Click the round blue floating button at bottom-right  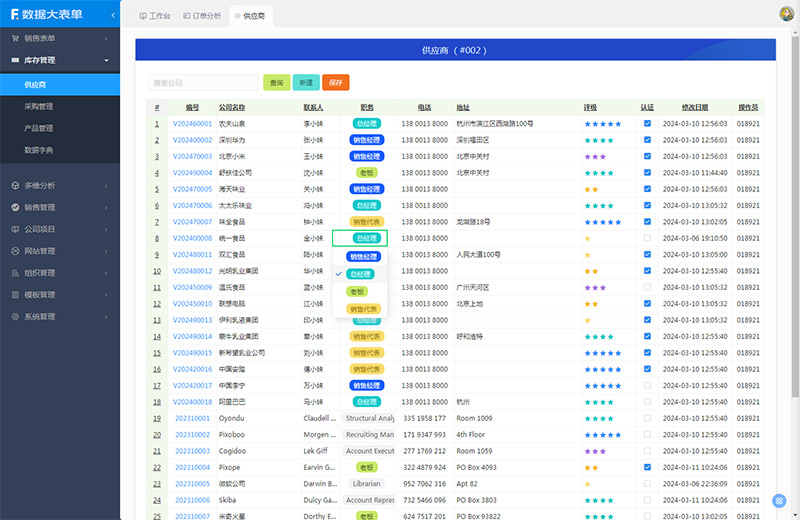779,501
